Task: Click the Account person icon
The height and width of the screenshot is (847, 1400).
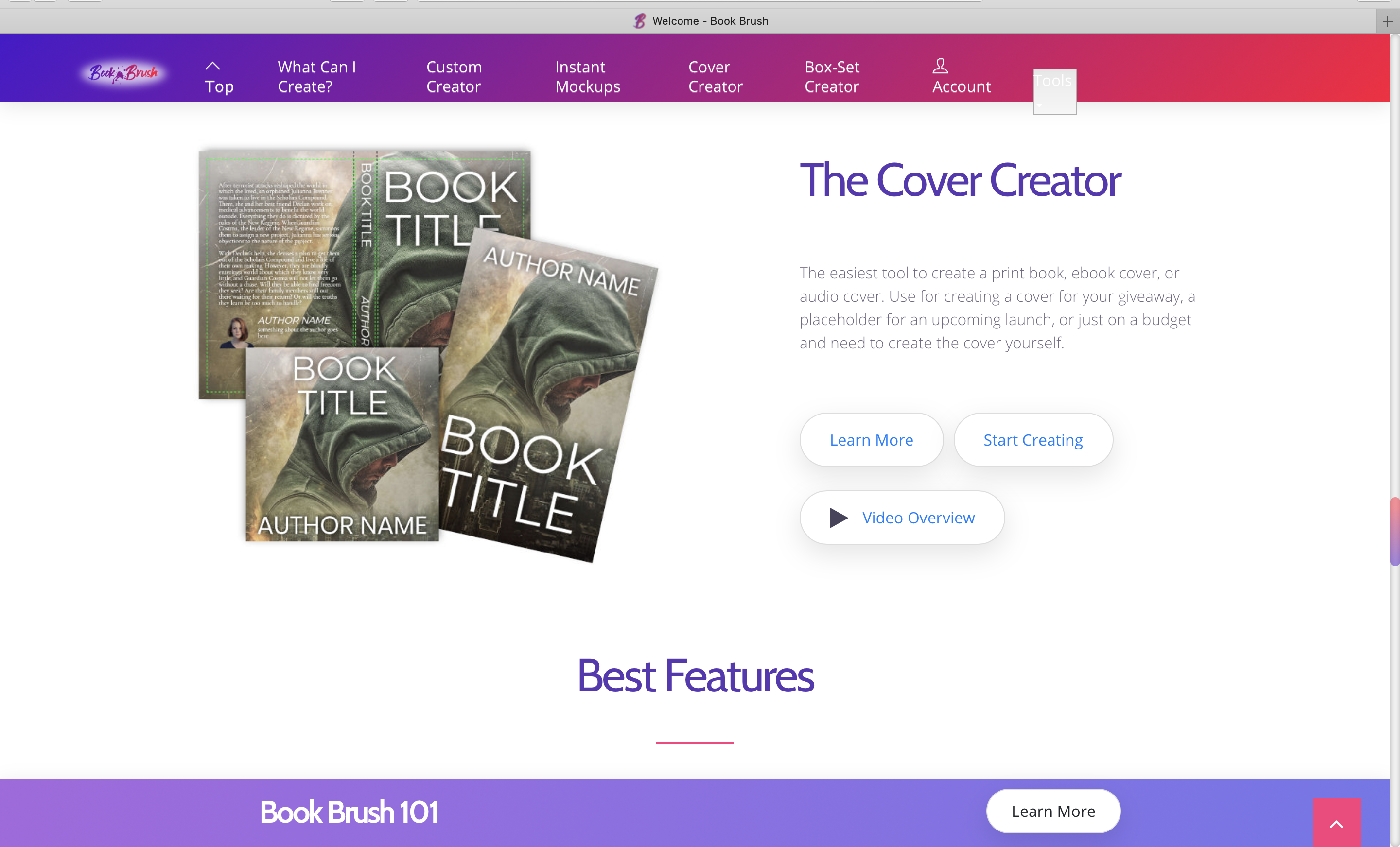Action: point(940,66)
